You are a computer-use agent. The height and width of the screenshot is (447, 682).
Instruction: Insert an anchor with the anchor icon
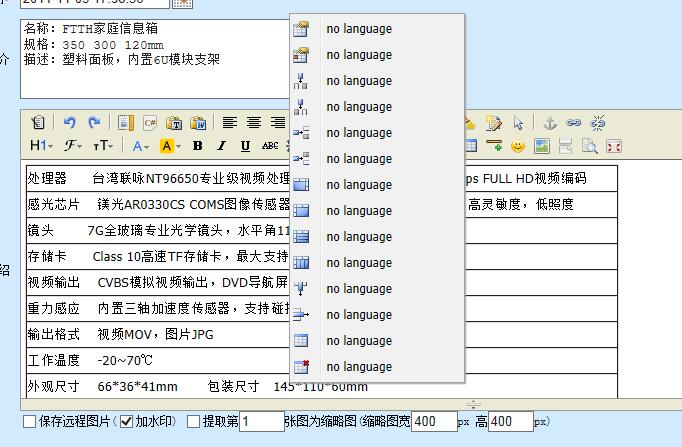[548, 123]
